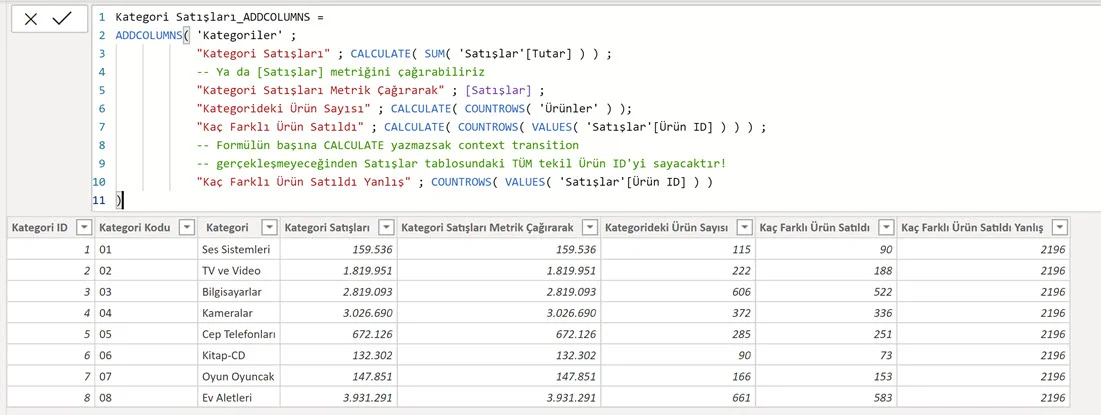Commit the formula with the checkmark icon
This screenshot has width=1101, height=415.
tap(62, 19)
